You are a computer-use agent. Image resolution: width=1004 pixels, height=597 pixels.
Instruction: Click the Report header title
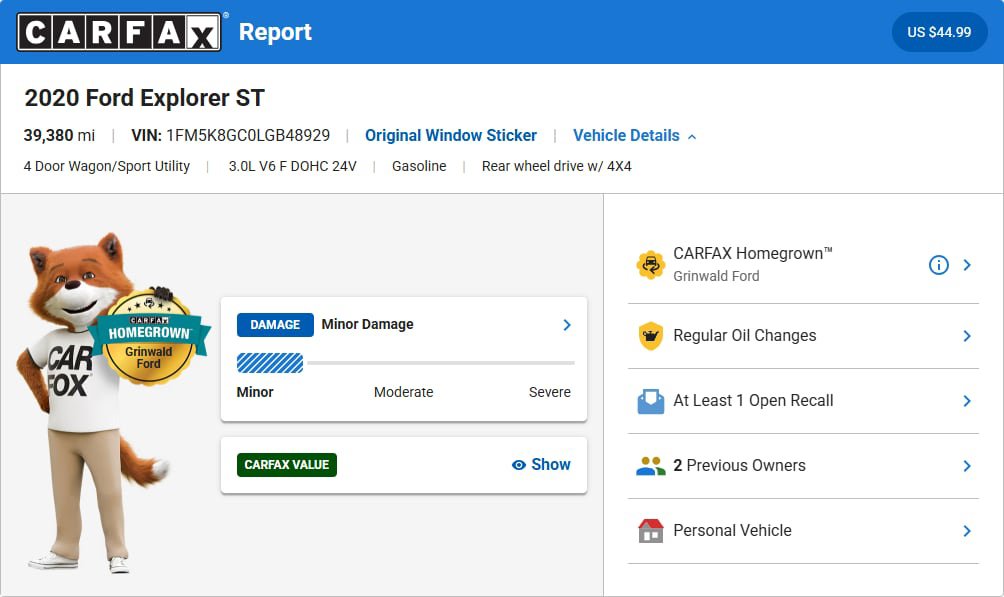pyautogui.click(x=275, y=32)
